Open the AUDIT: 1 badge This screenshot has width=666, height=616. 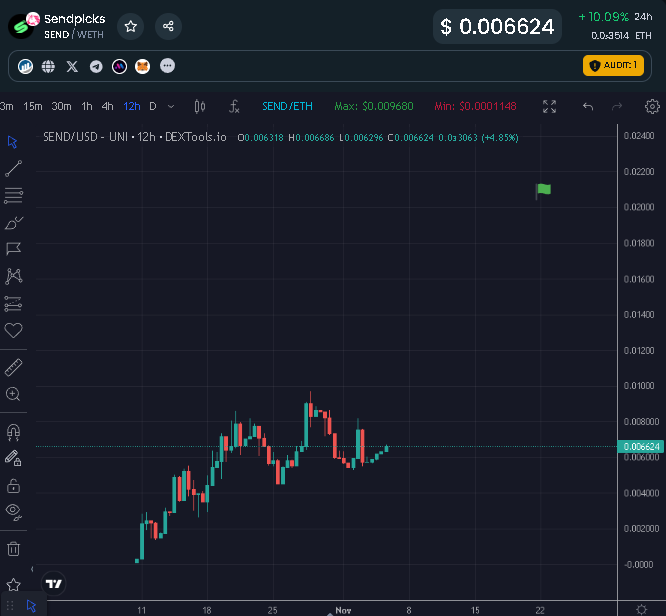[613, 65]
